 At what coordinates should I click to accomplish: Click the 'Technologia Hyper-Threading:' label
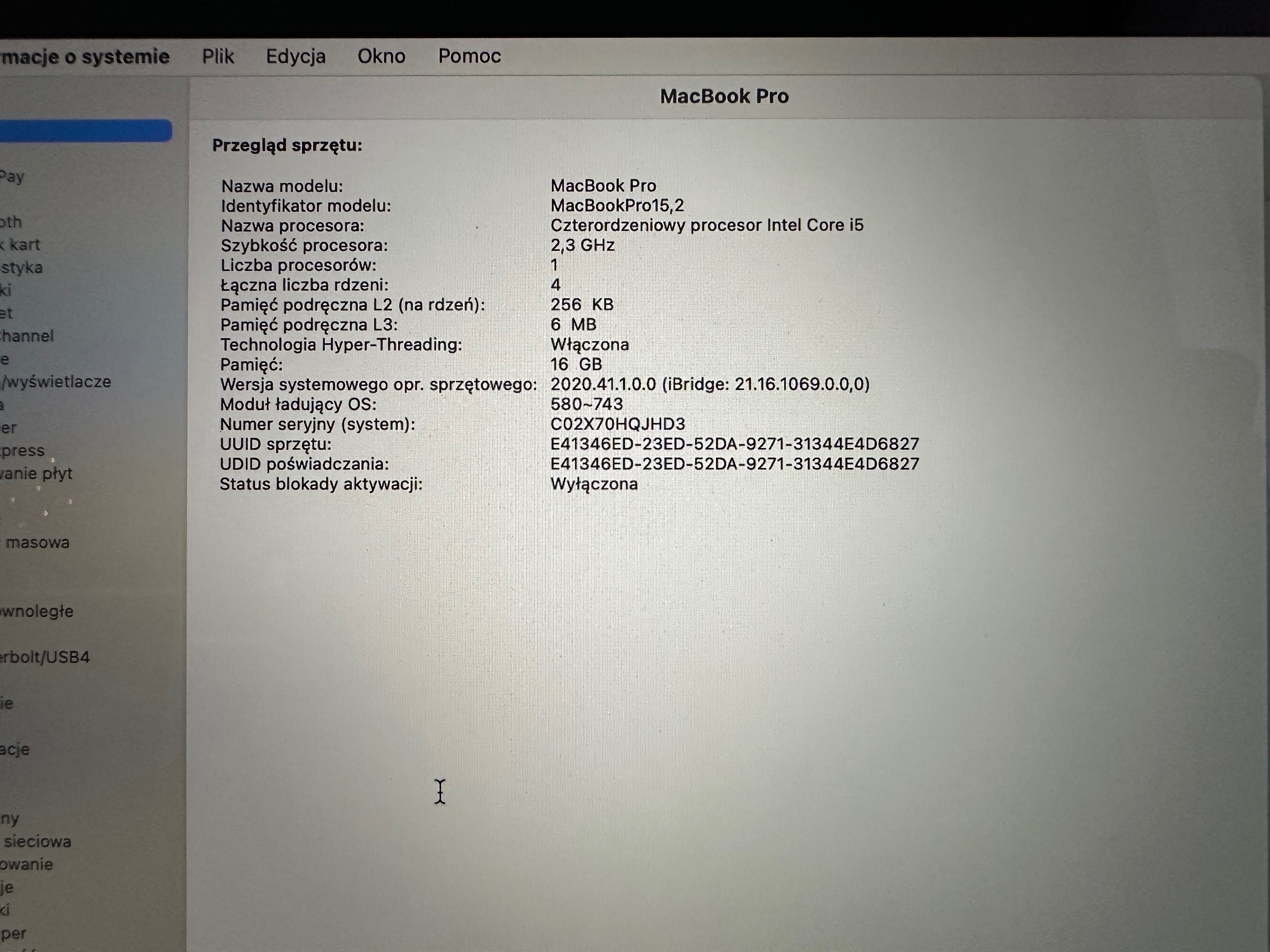pos(341,344)
